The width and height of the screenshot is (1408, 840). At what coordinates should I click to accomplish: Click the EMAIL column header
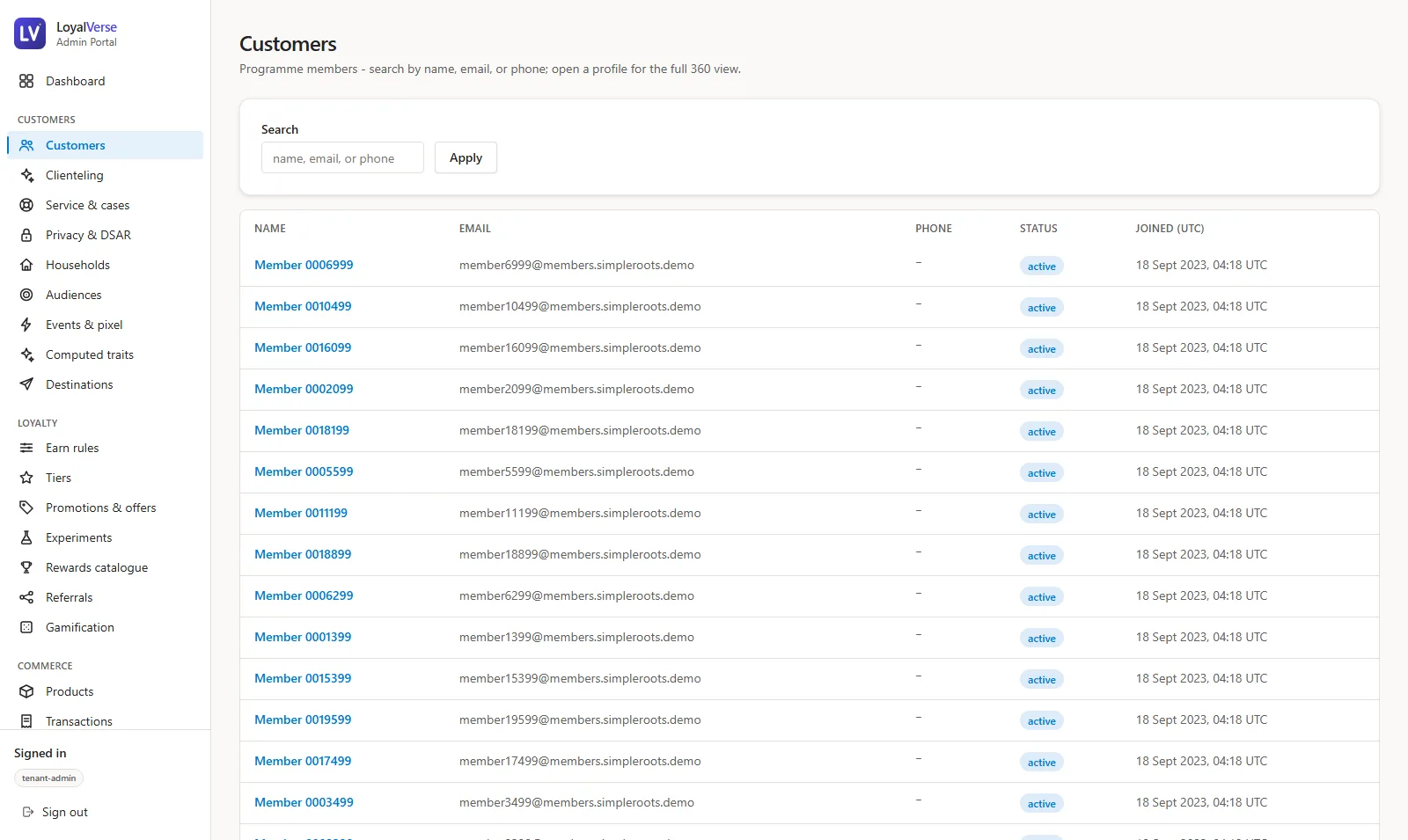click(x=475, y=229)
